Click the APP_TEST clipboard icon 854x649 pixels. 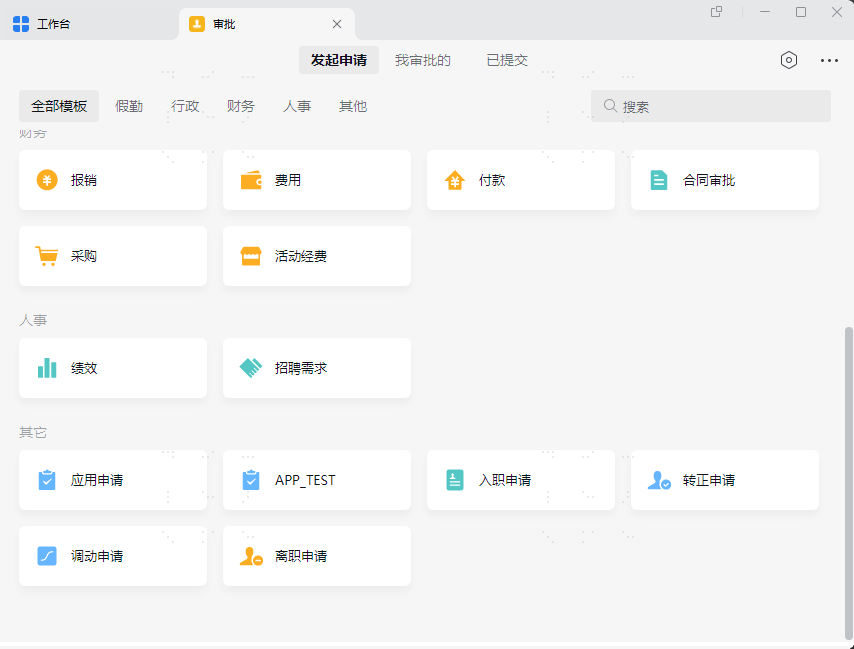point(251,480)
